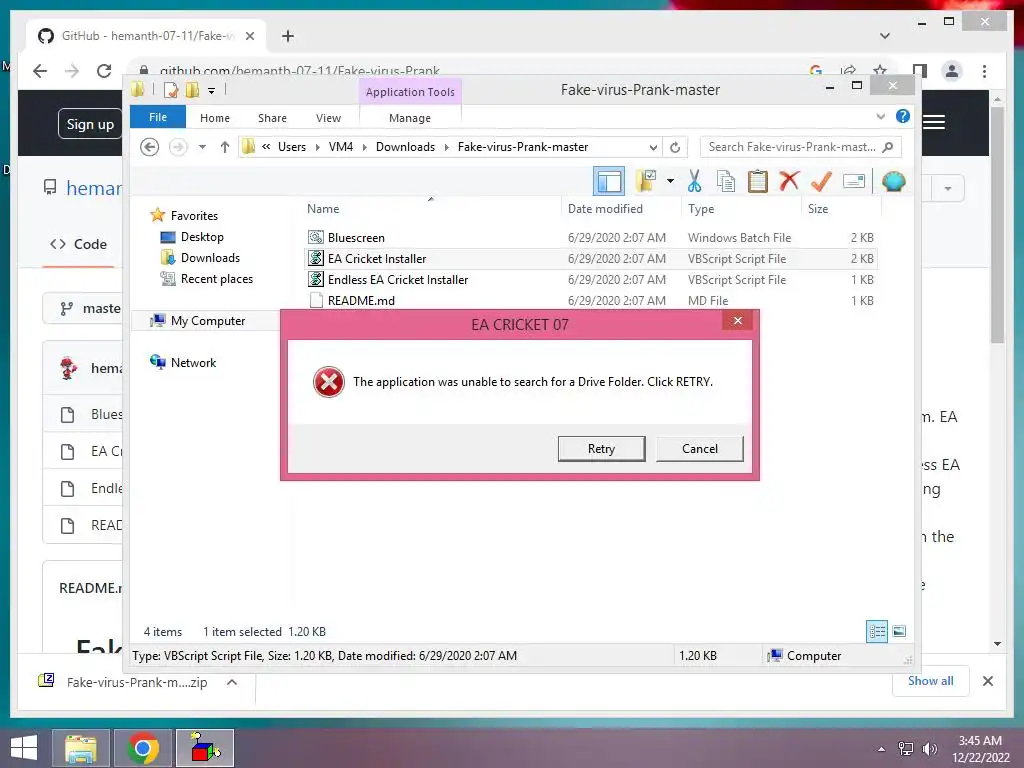The width and height of the screenshot is (1024, 768).
Task: Expand the quick access toolbar dropdown
Action: (x=212, y=91)
